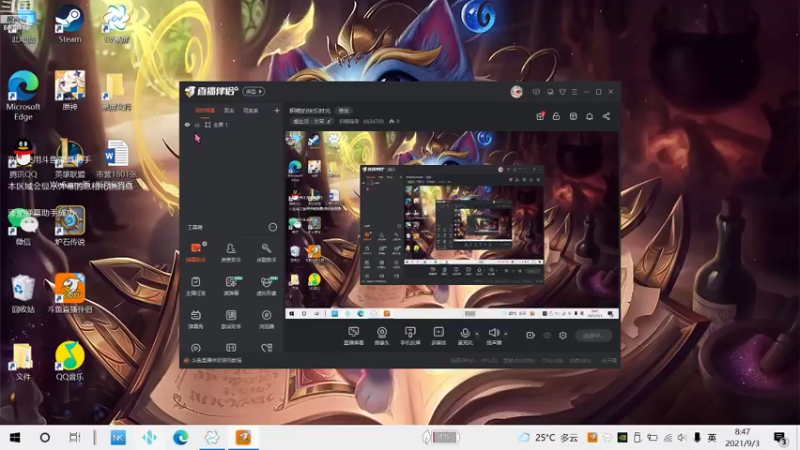Click the user avatar in title bar
800x450 pixels.
click(x=516, y=92)
